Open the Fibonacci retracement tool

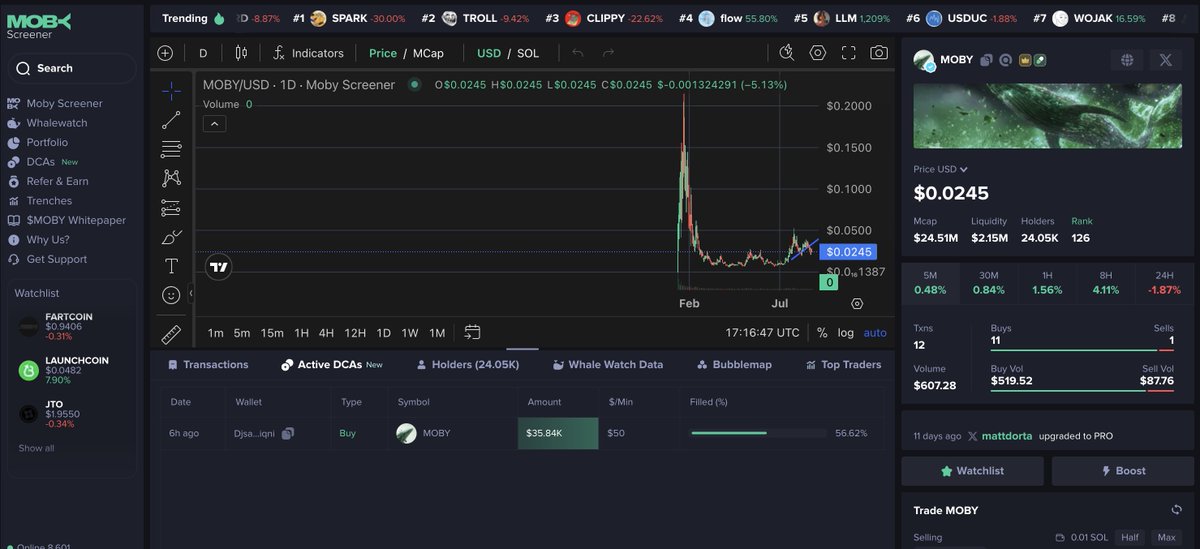171,149
